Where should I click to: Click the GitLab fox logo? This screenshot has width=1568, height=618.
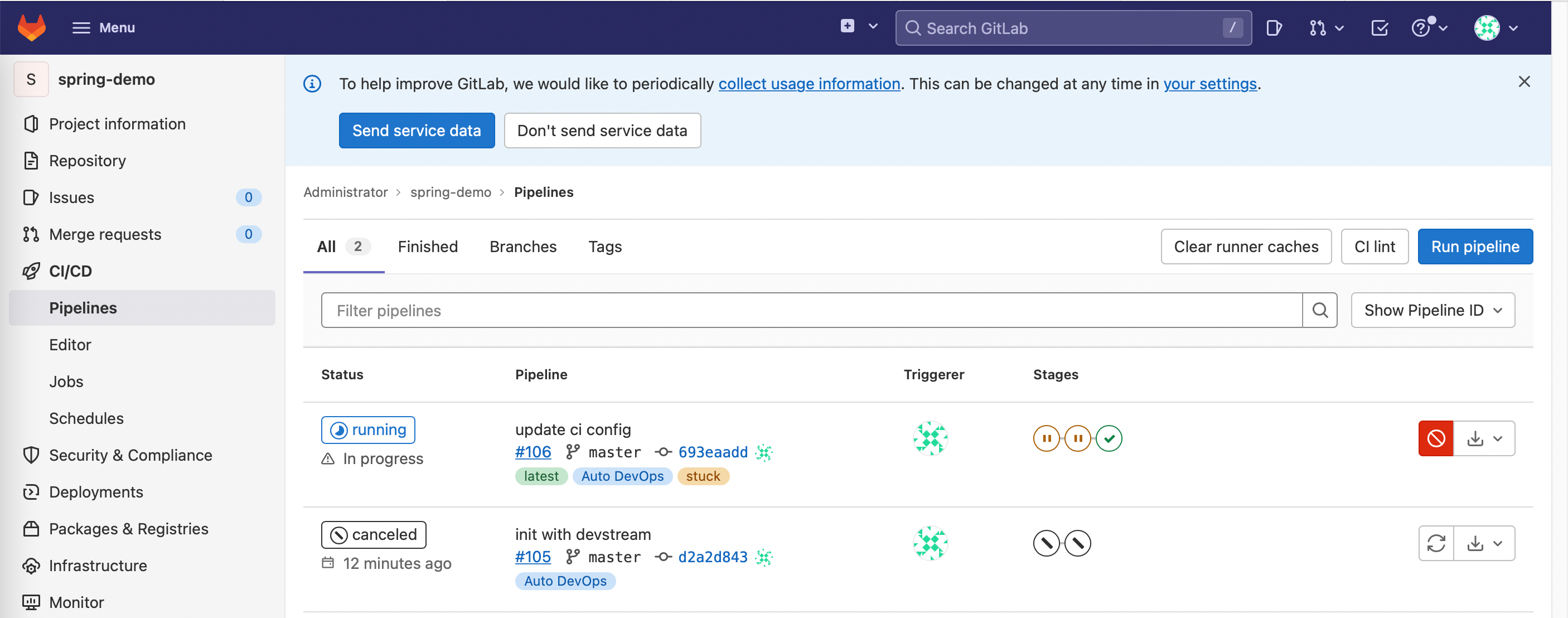(x=31, y=27)
